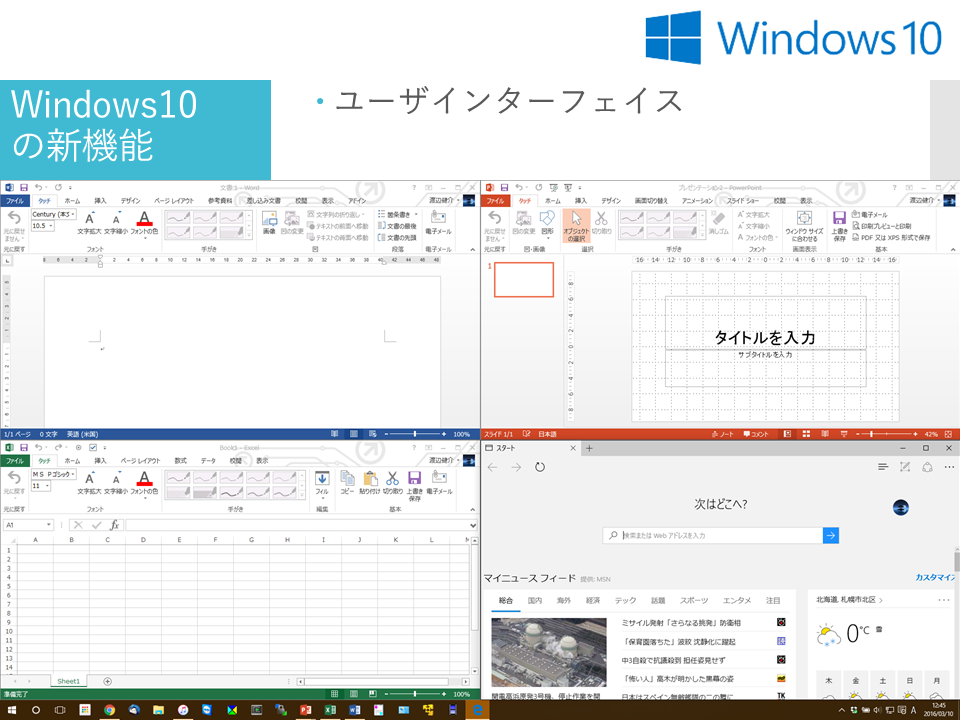Open the ホーム tab in Word
Viewport: 960px width, 720px height.
72,201
